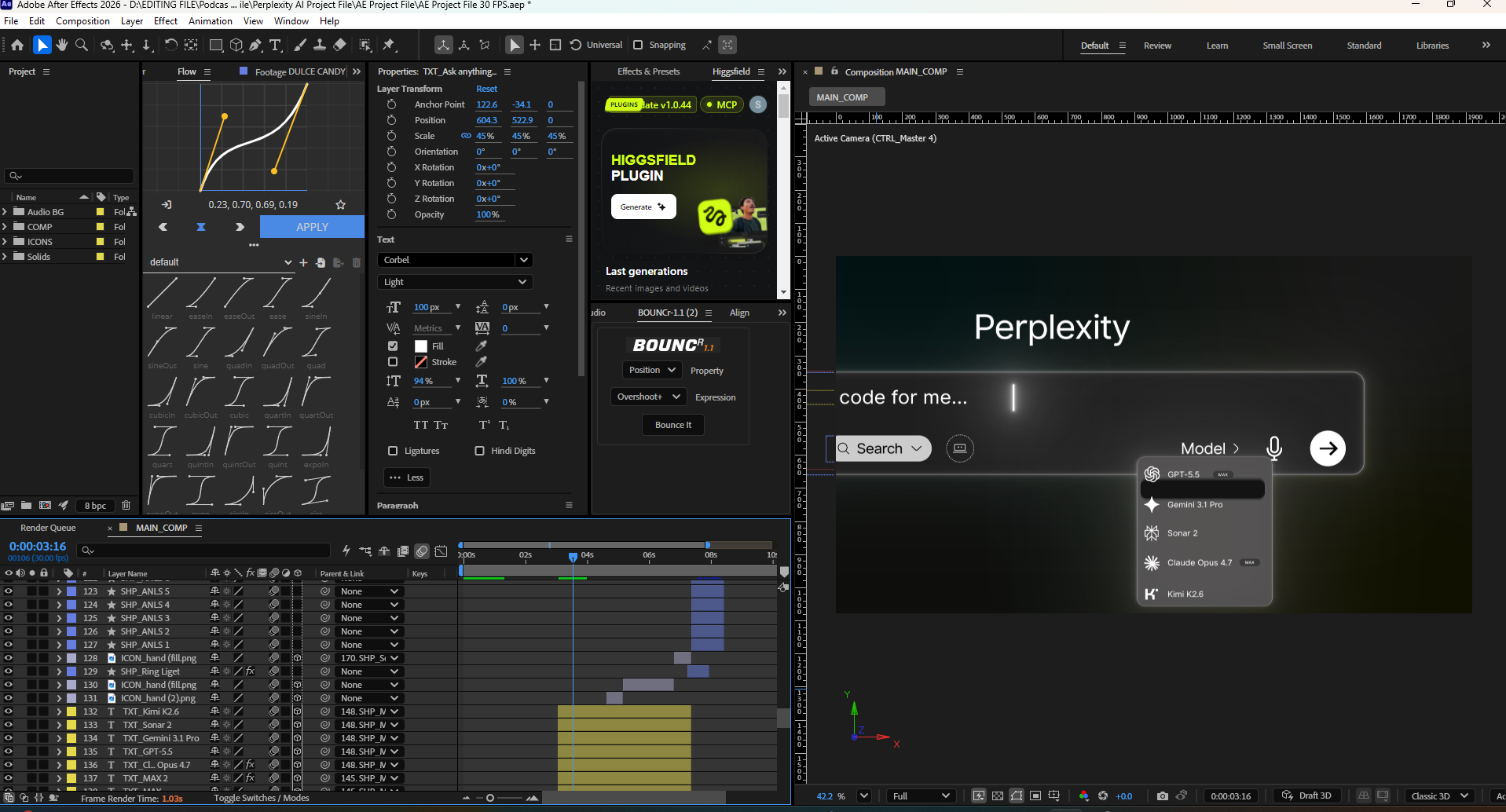Click the snapshot camera icon in viewer
Image resolution: width=1506 pixels, height=812 pixels.
[1162, 796]
